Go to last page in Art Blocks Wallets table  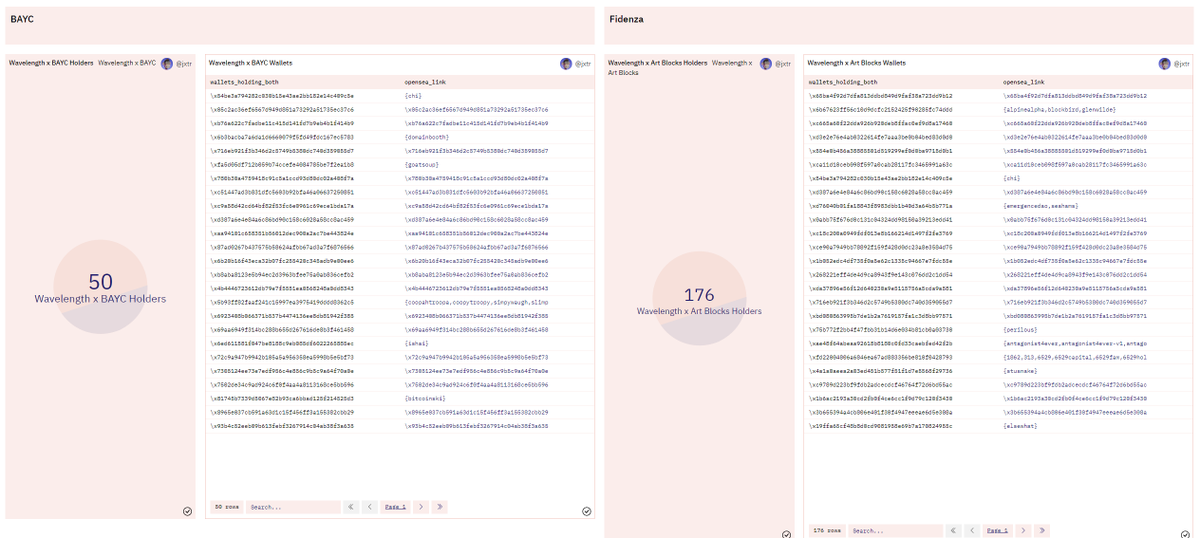click(x=1040, y=530)
